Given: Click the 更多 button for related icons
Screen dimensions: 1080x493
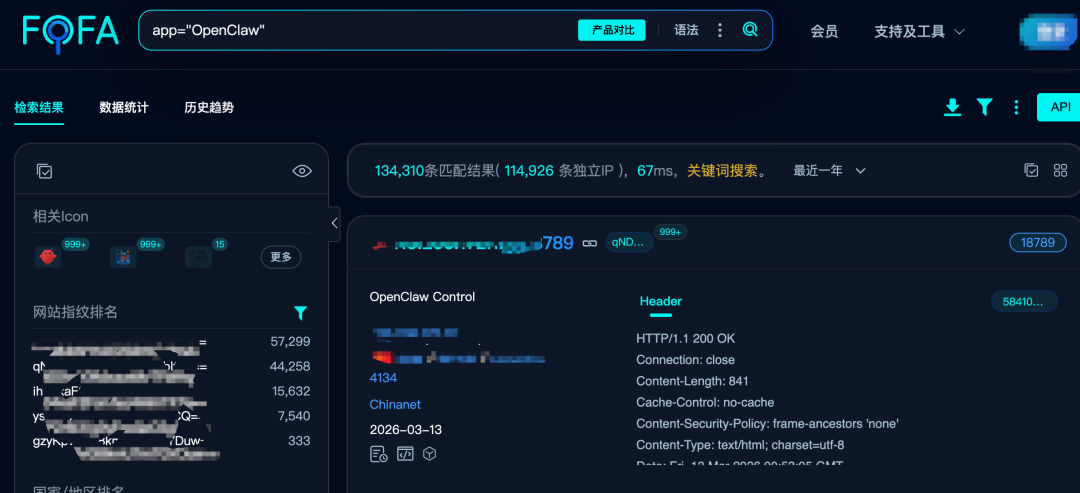Looking at the screenshot, I should point(281,257).
